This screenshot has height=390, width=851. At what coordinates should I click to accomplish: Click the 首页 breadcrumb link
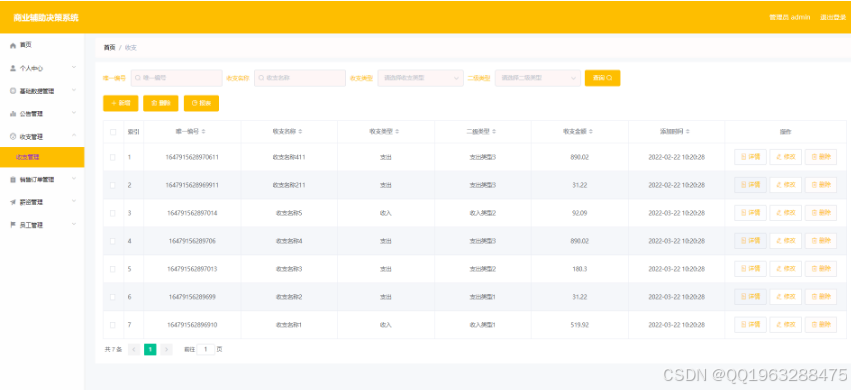point(110,48)
